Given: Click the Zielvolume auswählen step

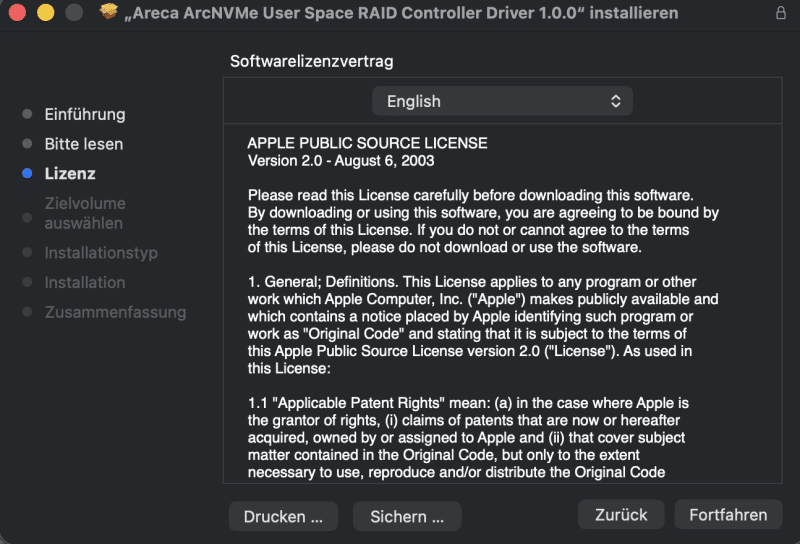Looking at the screenshot, I should tap(85, 213).
